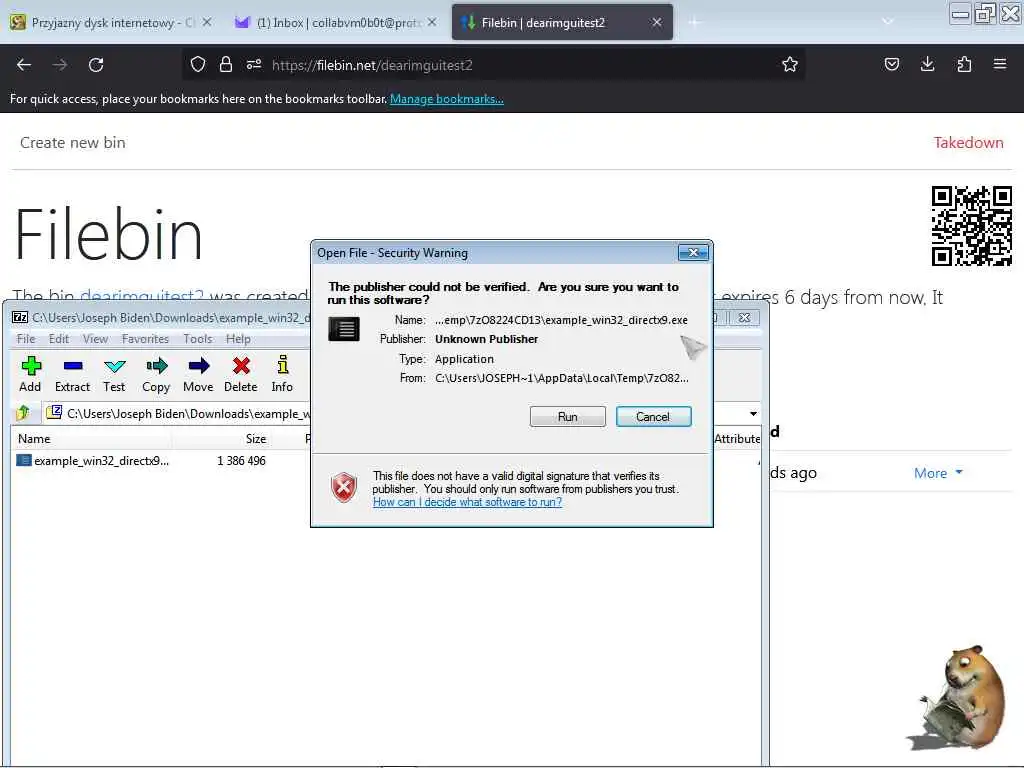Reload the Filebin page
This screenshot has width=1024, height=768.
pos(96,65)
